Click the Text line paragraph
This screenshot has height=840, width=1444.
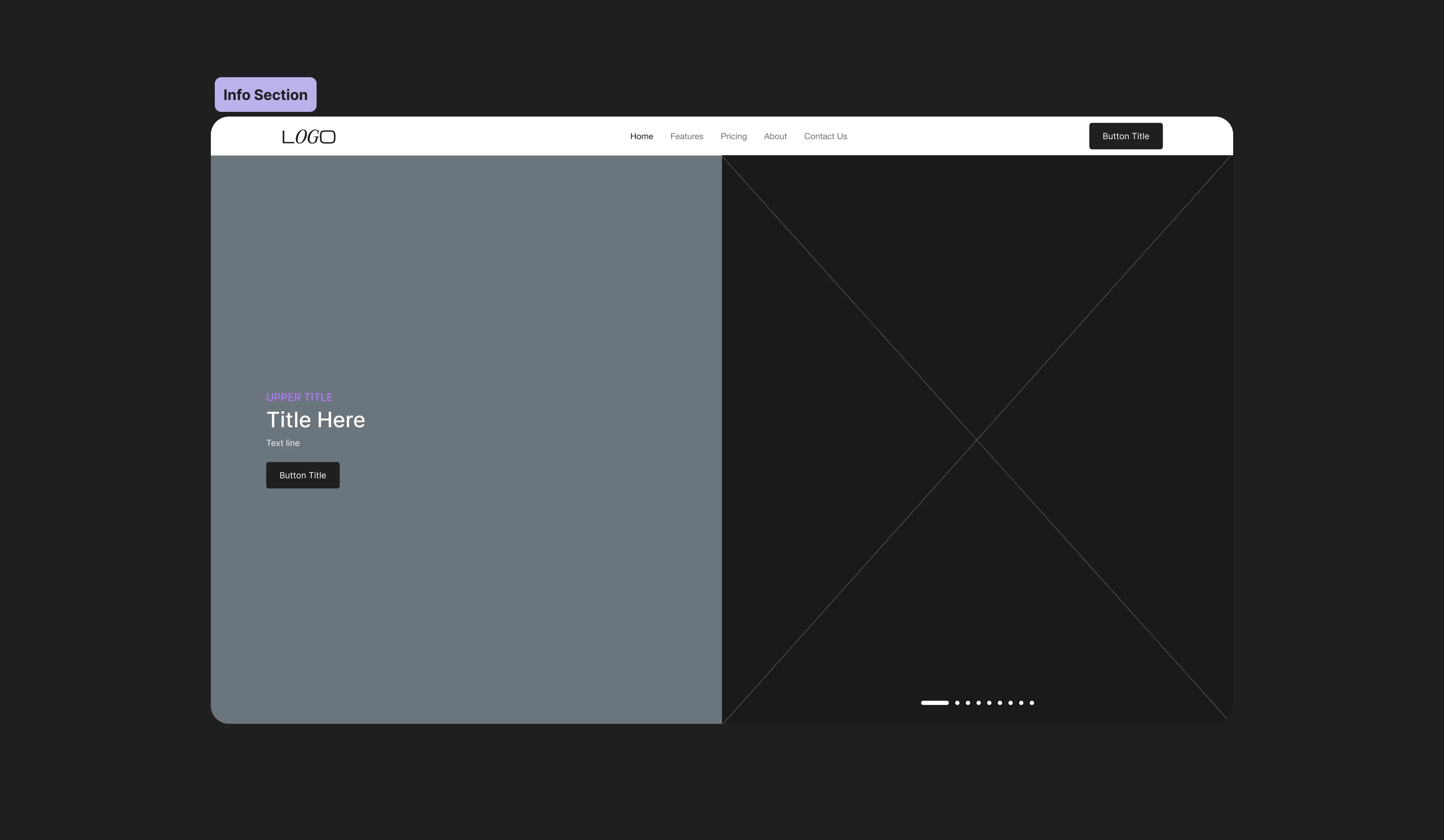(283, 443)
